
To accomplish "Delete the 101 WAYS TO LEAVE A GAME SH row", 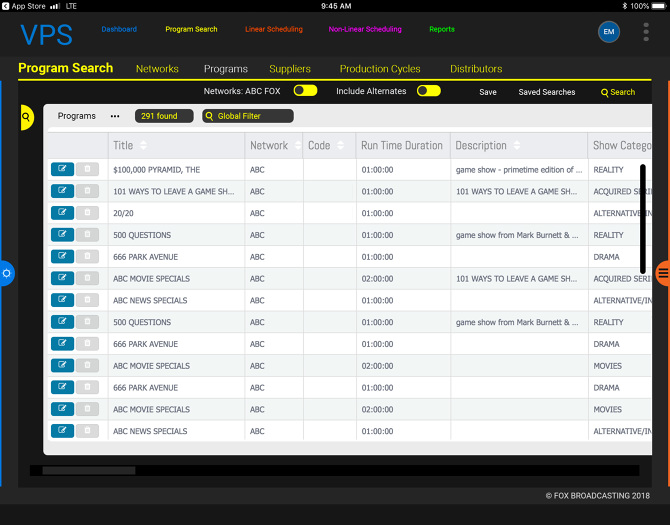I will 87,191.
